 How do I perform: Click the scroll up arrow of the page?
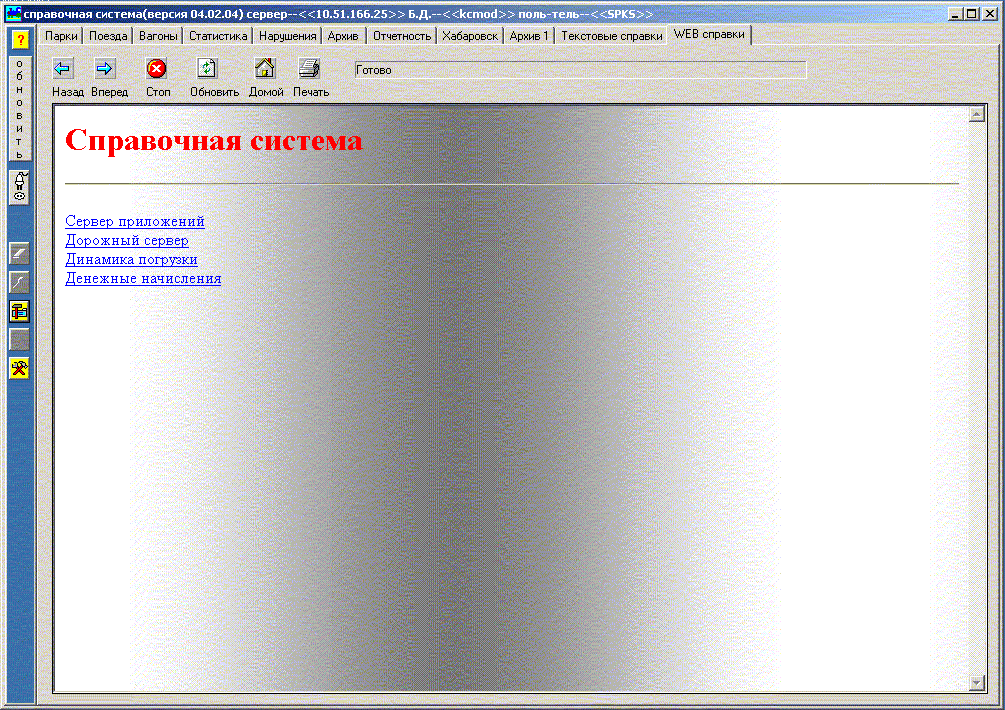[977, 115]
